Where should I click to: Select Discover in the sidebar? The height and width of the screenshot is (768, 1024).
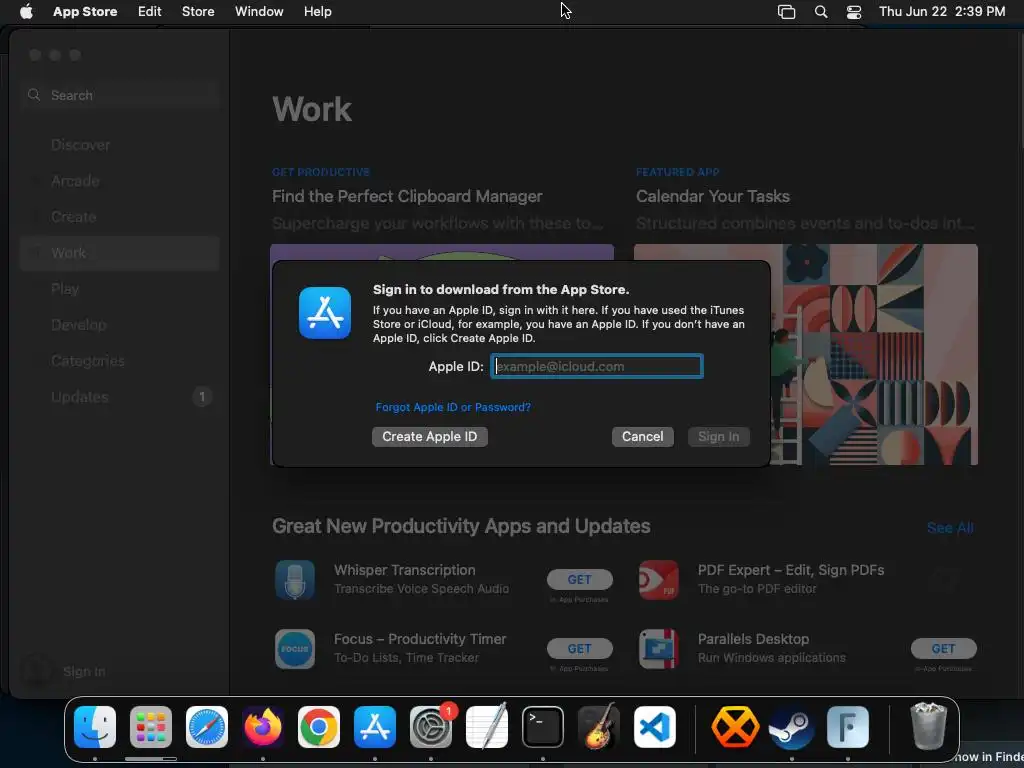tap(120, 145)
